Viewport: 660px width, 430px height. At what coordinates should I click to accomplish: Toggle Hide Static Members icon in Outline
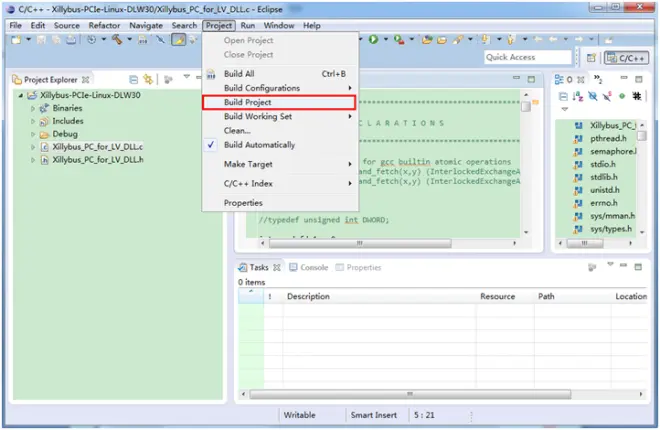[x=607, y=96]
